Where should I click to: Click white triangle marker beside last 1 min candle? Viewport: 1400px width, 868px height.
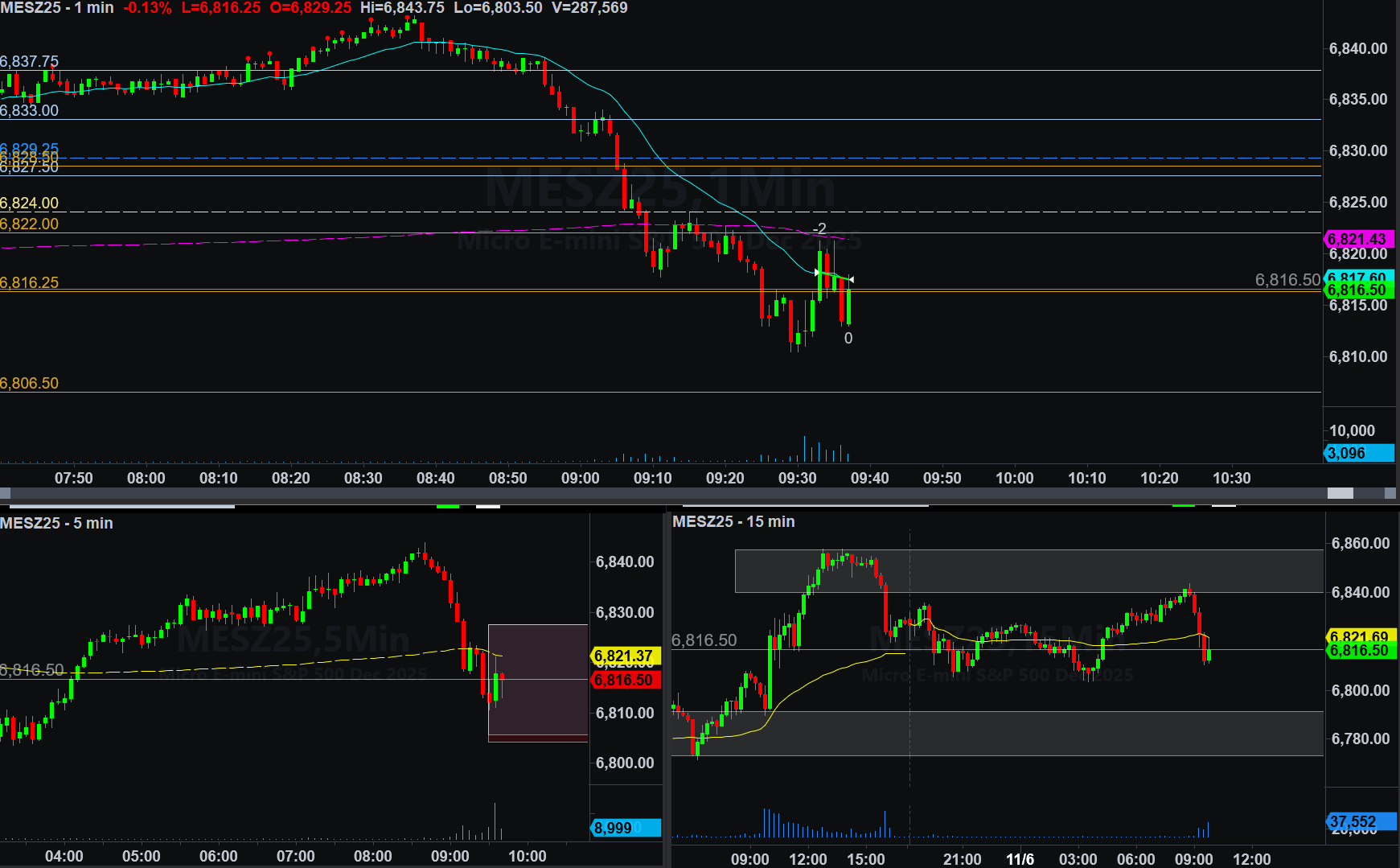tap(852, 279)
